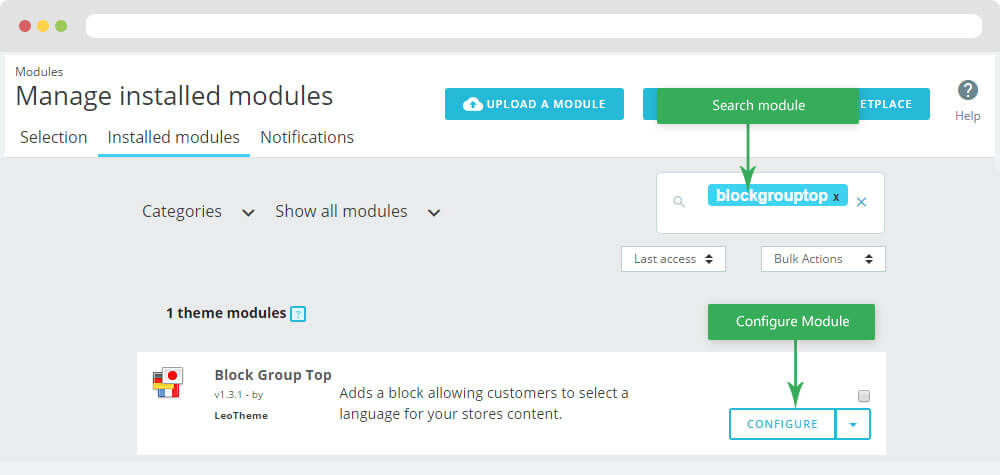The width and height of the screenshot is (1000, 475).
Task: Tick the Block Group Top module checkbox
Action: pos(864,396)
